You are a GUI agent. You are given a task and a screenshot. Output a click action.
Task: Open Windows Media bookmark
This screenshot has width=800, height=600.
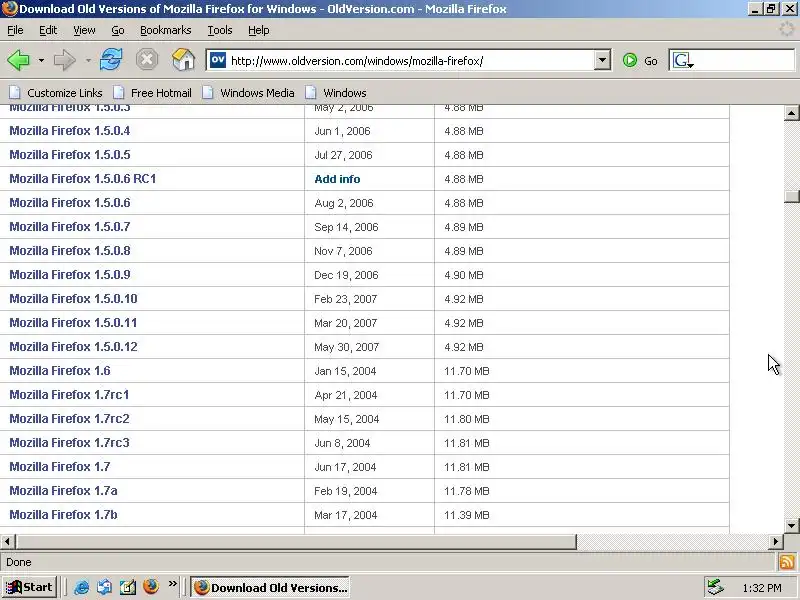(248, 93)
